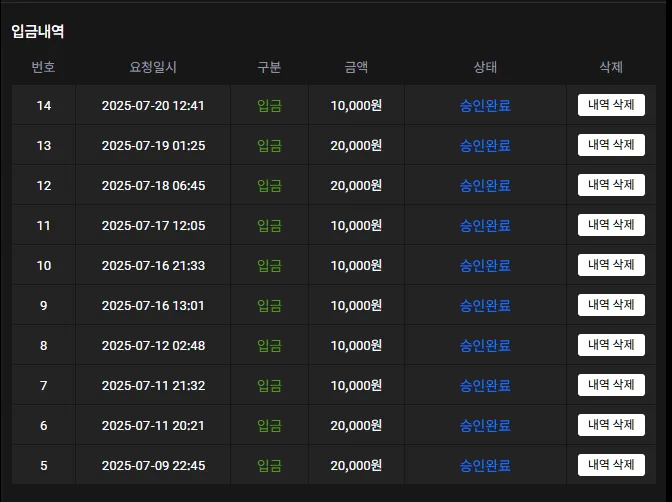This screenshot has width=672, height=502.
Task: Click 입금 type in row 13
Action: tap(269, 146)
